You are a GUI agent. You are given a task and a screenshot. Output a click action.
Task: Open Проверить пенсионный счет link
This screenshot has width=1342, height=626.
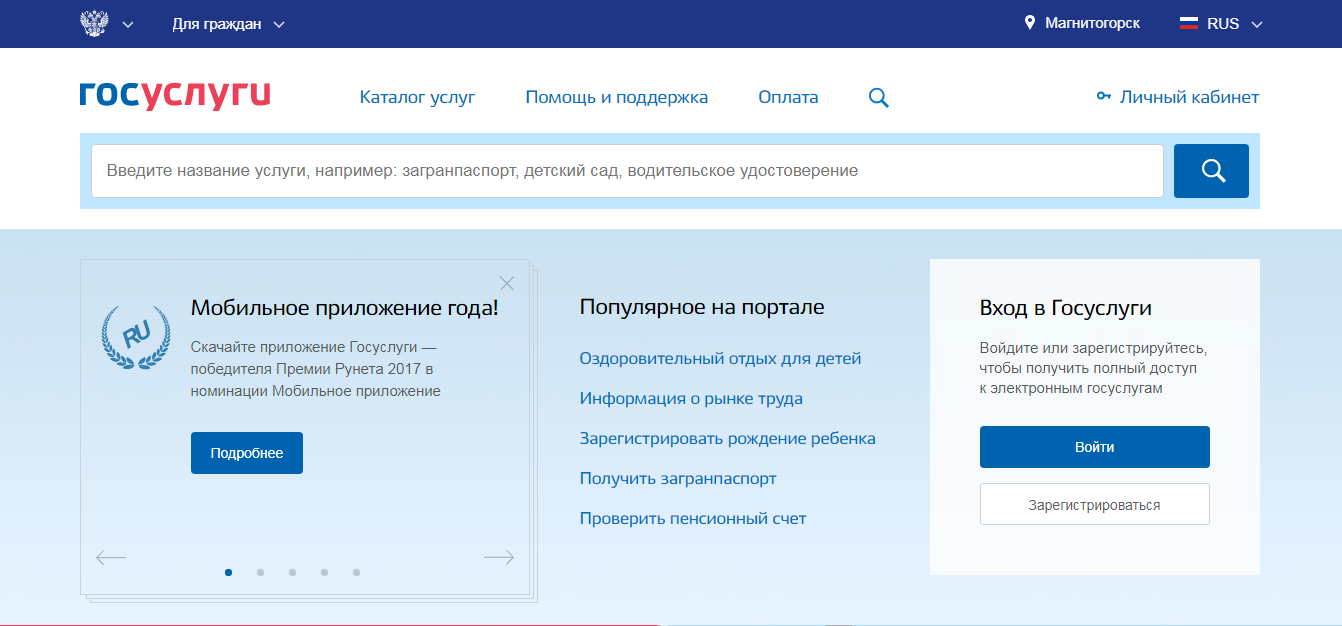(693, 518)
